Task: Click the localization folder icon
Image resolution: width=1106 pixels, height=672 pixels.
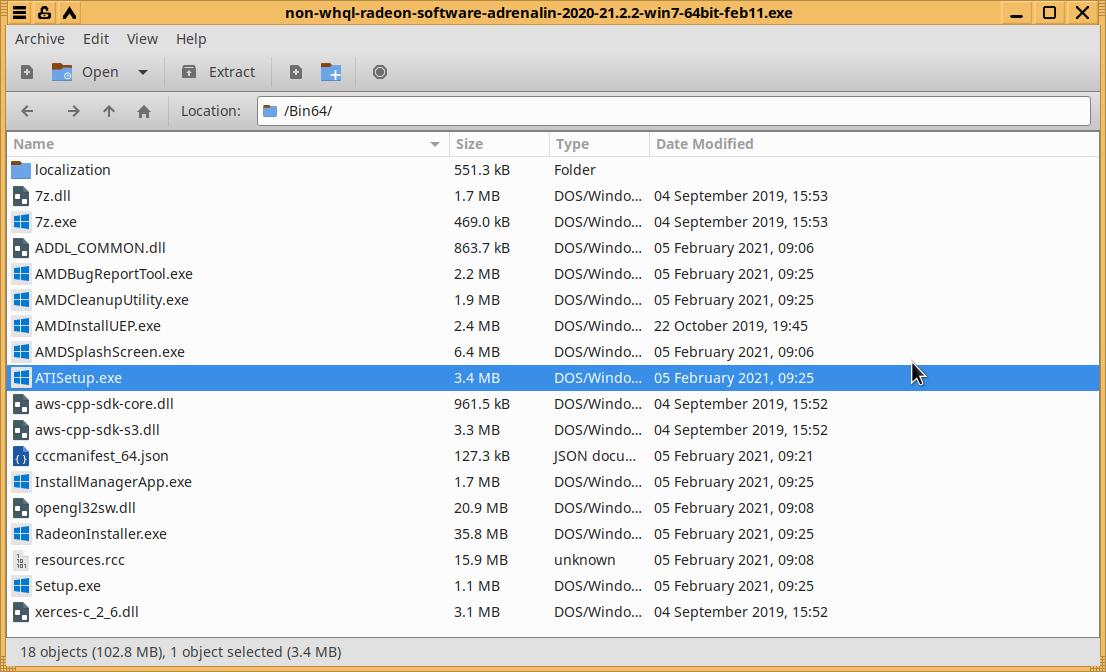Action: point(21,170)
